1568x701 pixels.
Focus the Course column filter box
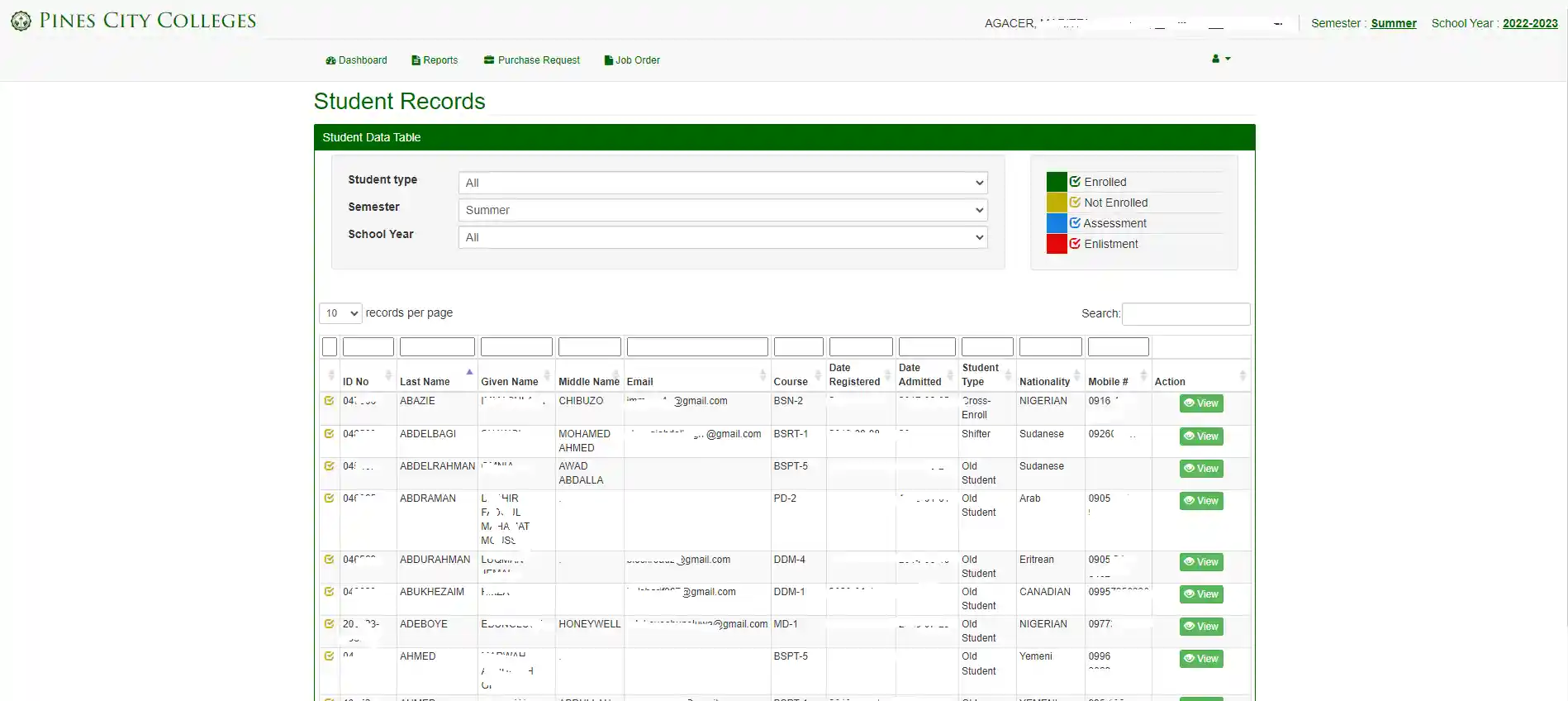pos(799,346)
